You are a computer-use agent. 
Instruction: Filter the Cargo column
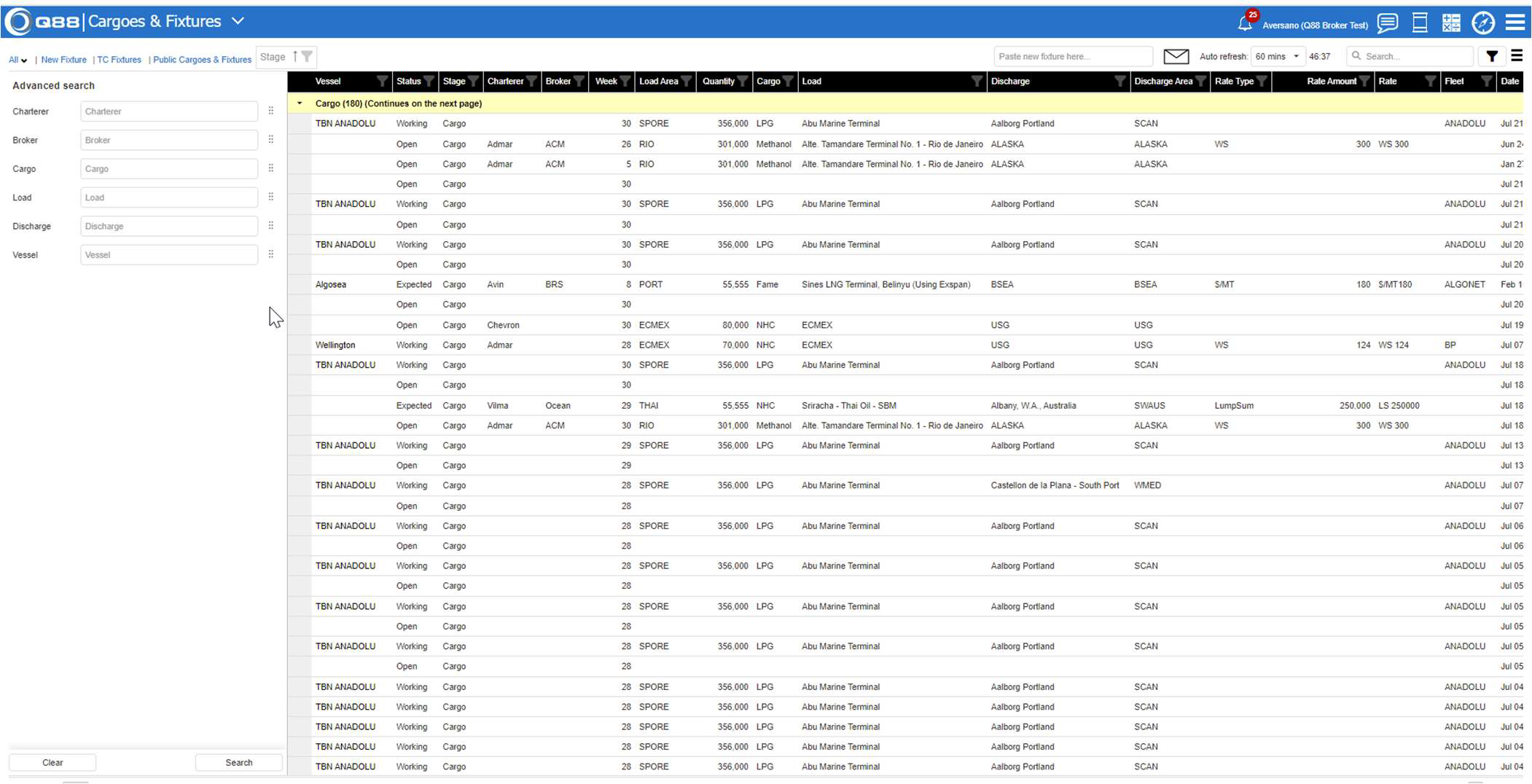click(x=788, y=82)
